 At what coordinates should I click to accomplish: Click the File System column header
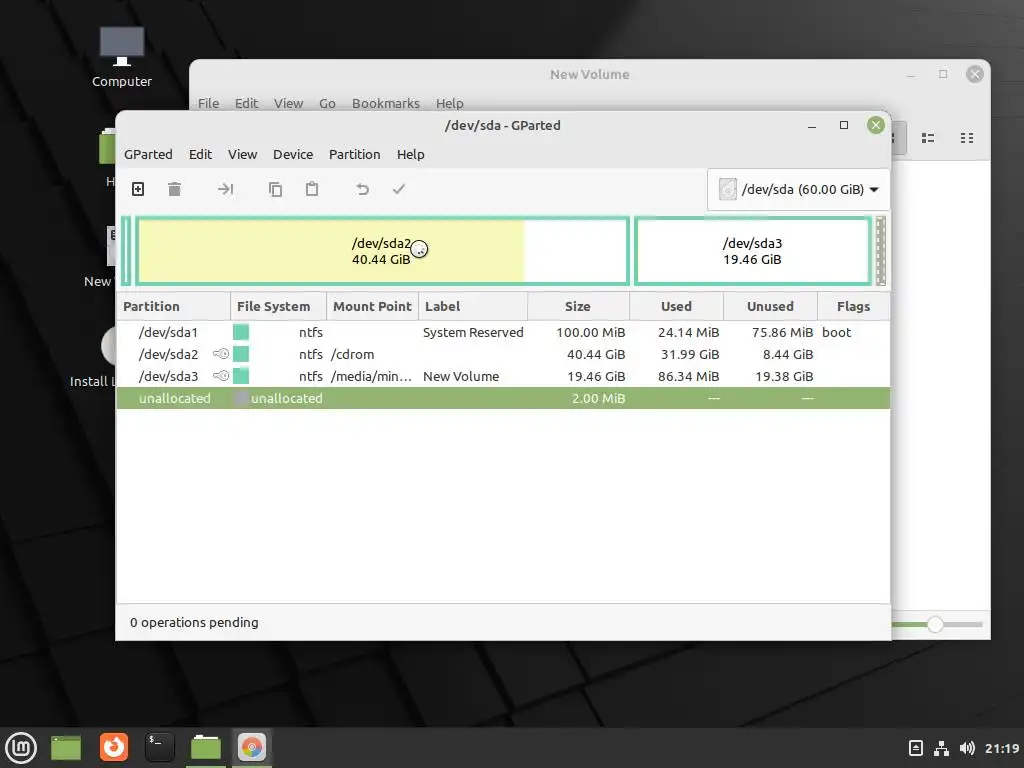(278, 307)
